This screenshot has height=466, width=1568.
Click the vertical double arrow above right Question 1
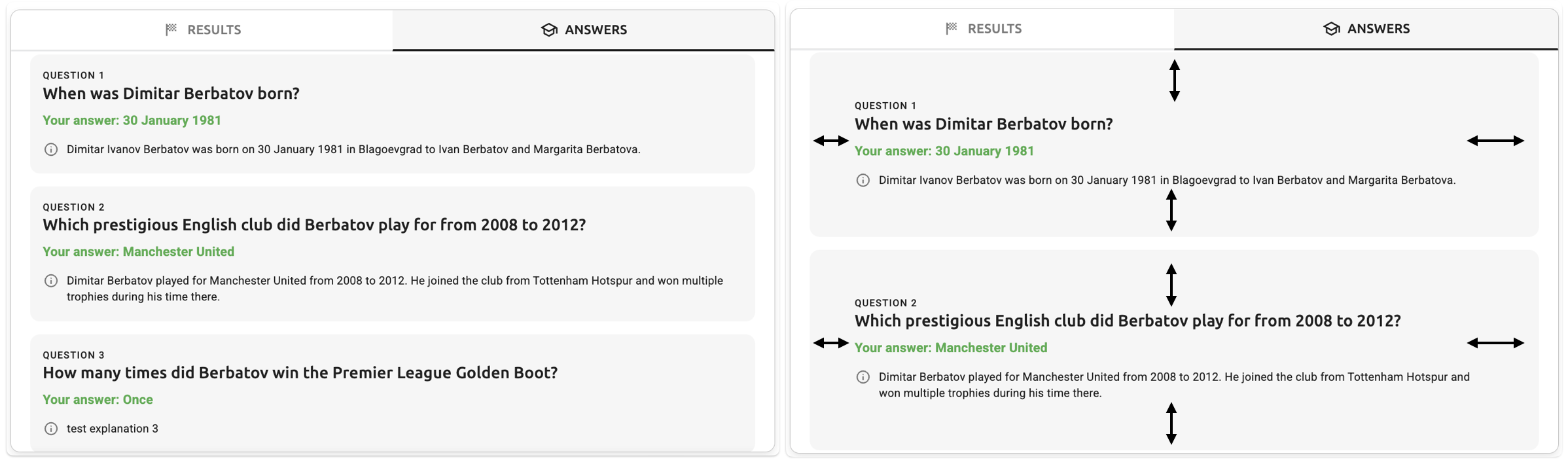pyautogui.click(x=1175, y=81)
